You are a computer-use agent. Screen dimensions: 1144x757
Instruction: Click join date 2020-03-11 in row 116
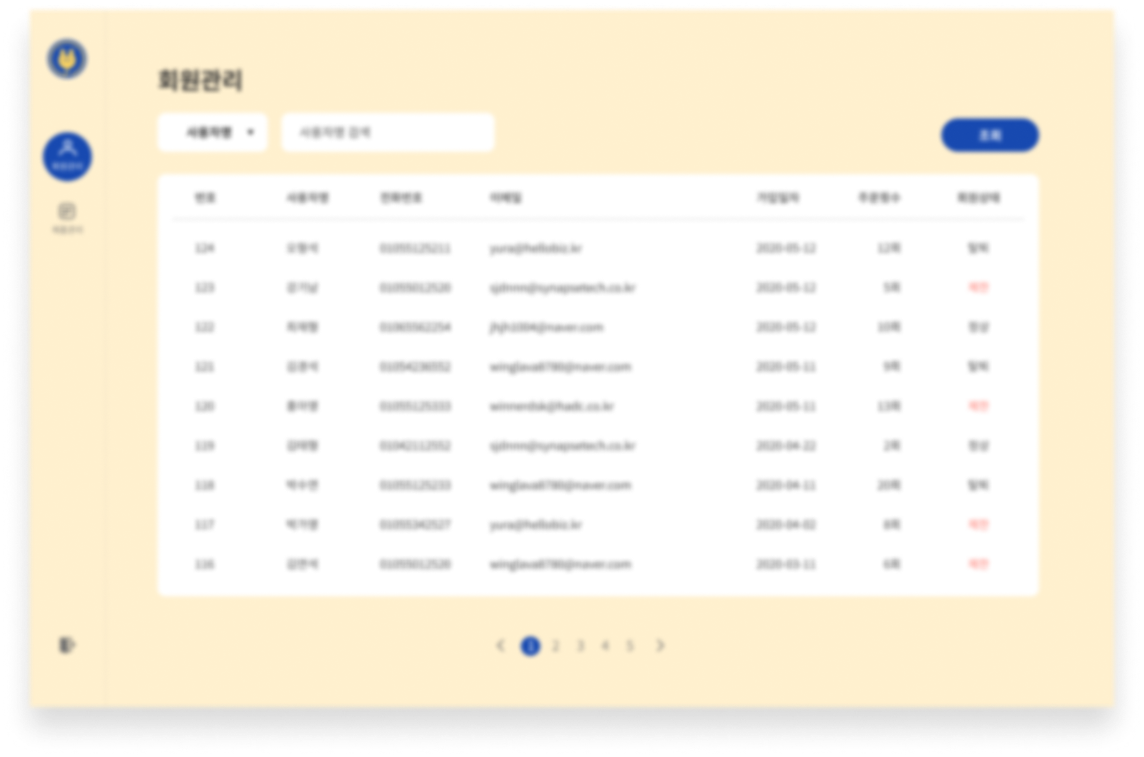click(786, 564)
